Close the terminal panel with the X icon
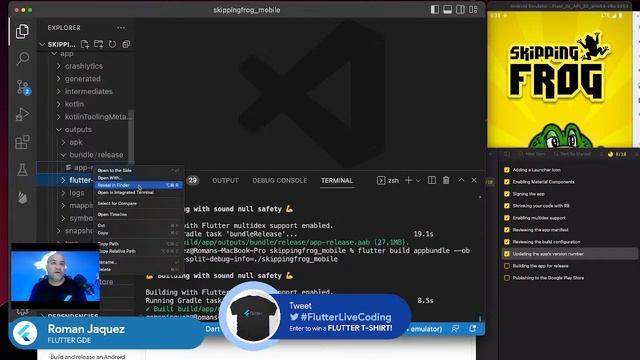Image resolution: width=640 pixels, height=360 pixels. point(474,180)
